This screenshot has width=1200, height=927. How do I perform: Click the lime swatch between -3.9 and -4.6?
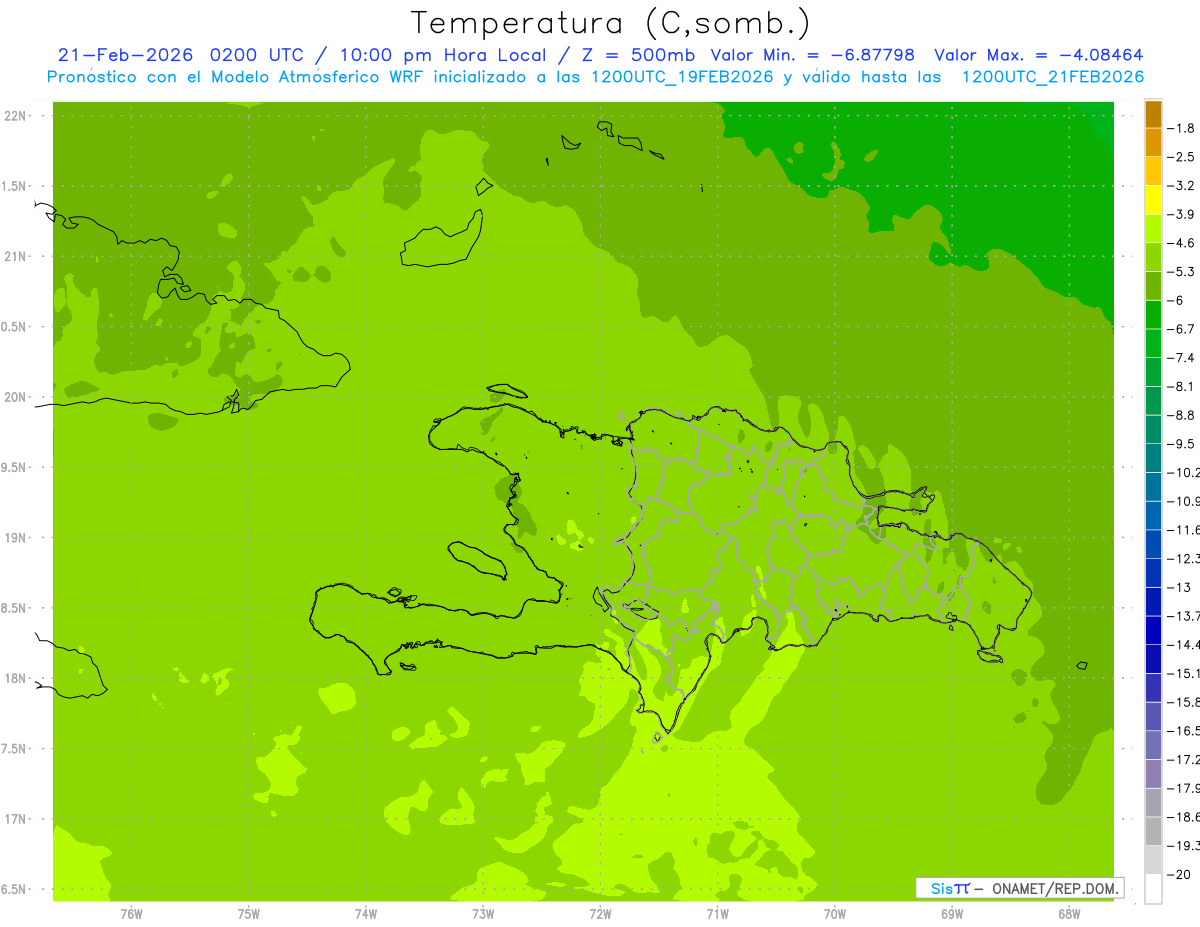click(x=1153, y=228)
